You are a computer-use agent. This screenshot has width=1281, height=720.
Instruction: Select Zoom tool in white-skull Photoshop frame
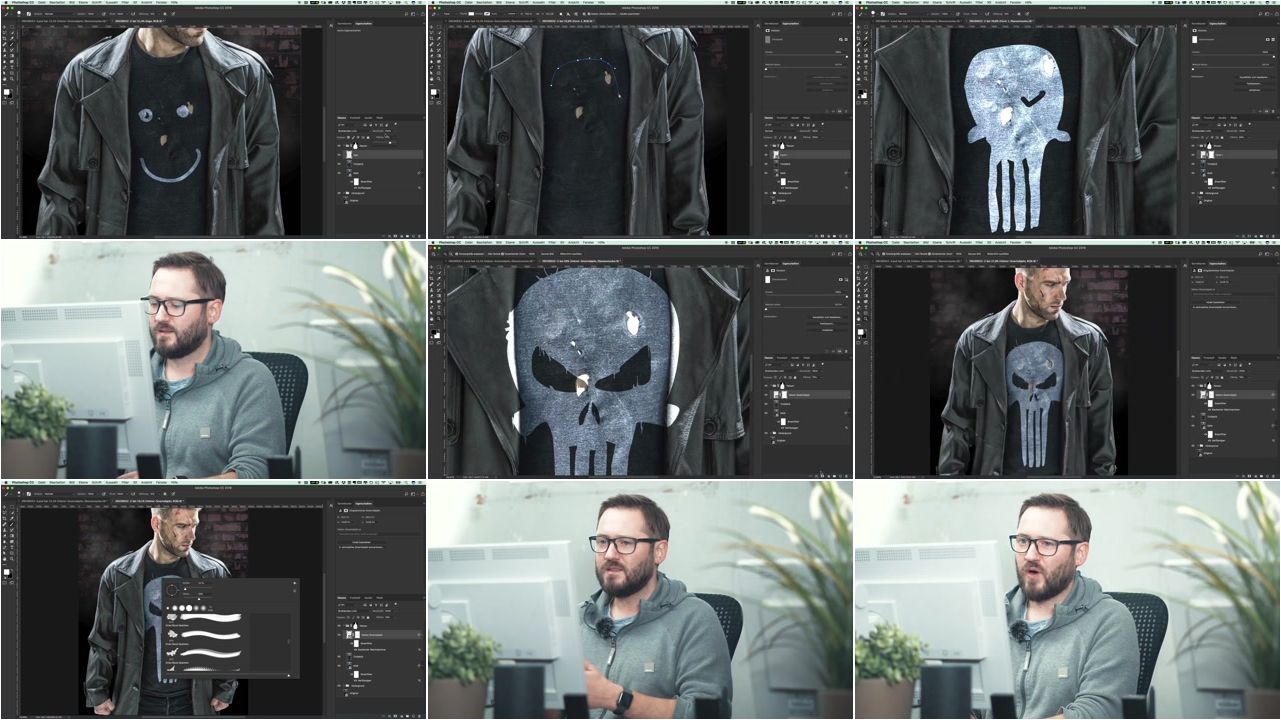pyautogui.click(x=867, y=79)
